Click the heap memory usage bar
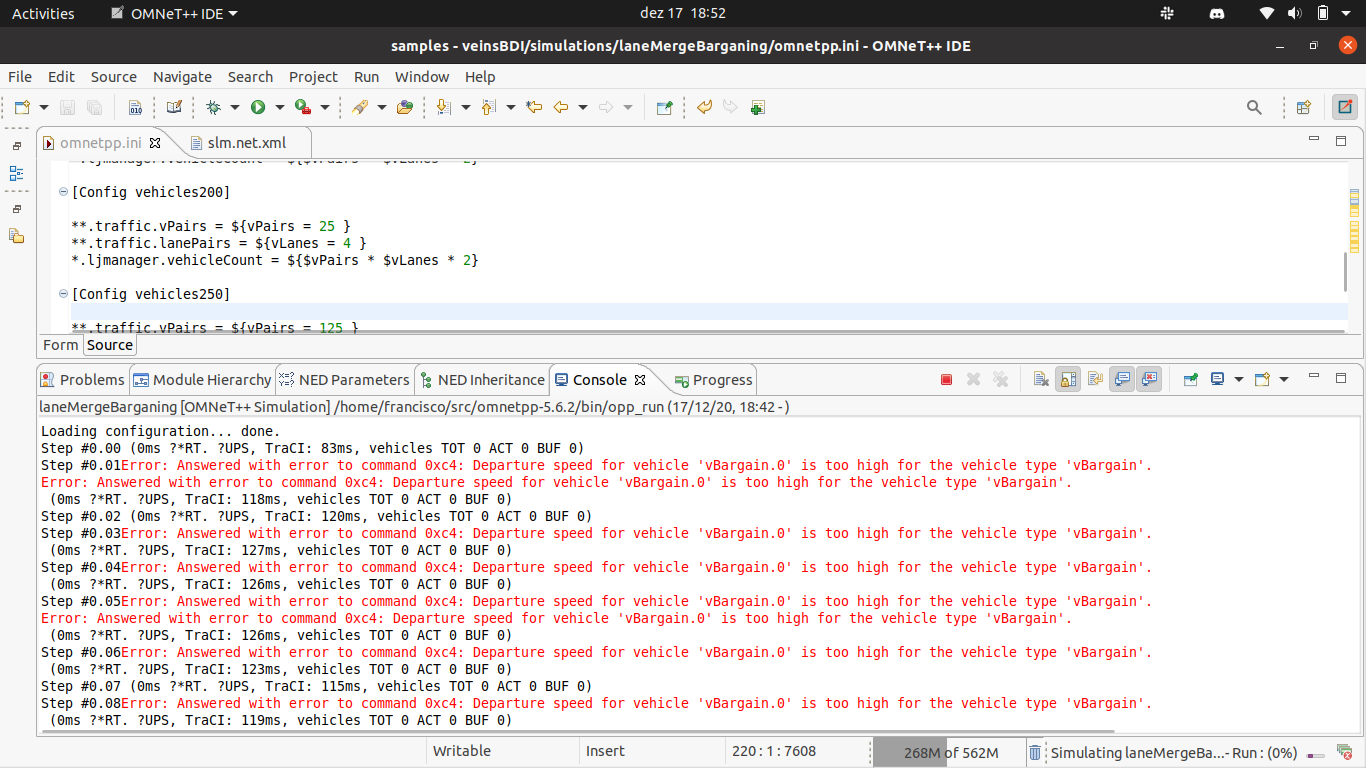Image resolution: width=1366 pixels, height=768 pixels. (950, 752)
